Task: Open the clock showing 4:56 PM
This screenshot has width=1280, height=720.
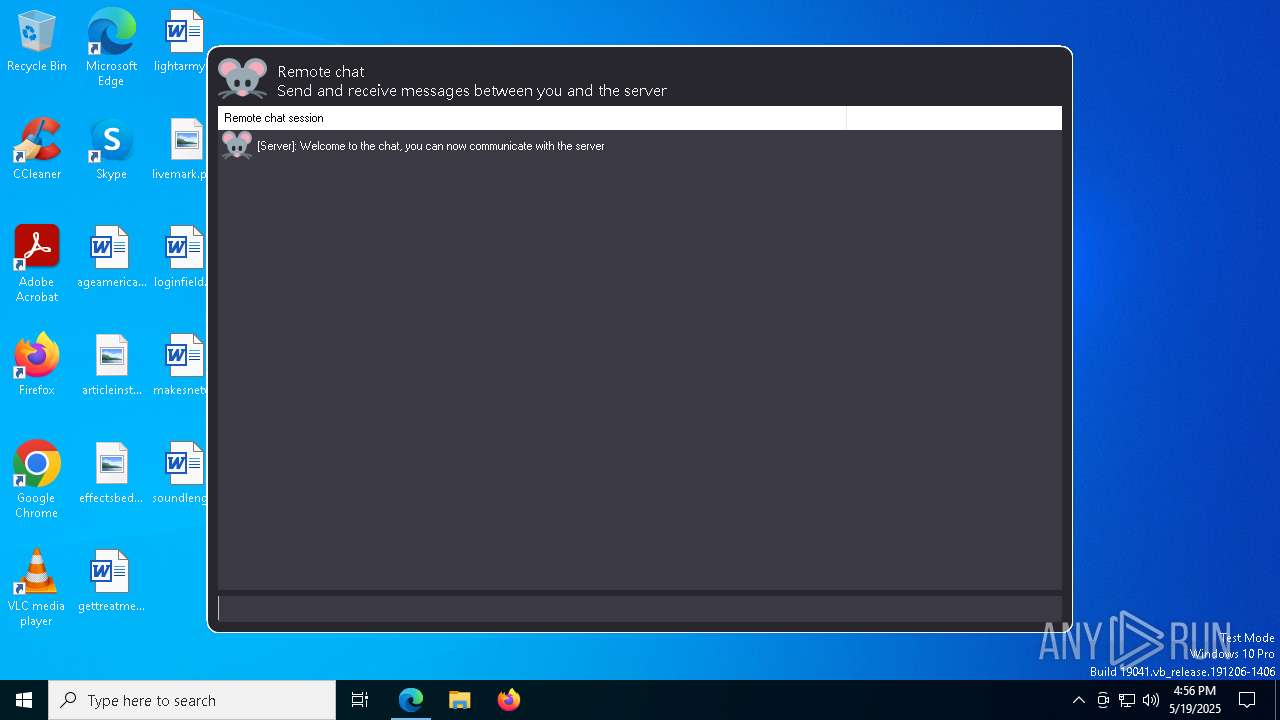Action: coord(1195,700)
